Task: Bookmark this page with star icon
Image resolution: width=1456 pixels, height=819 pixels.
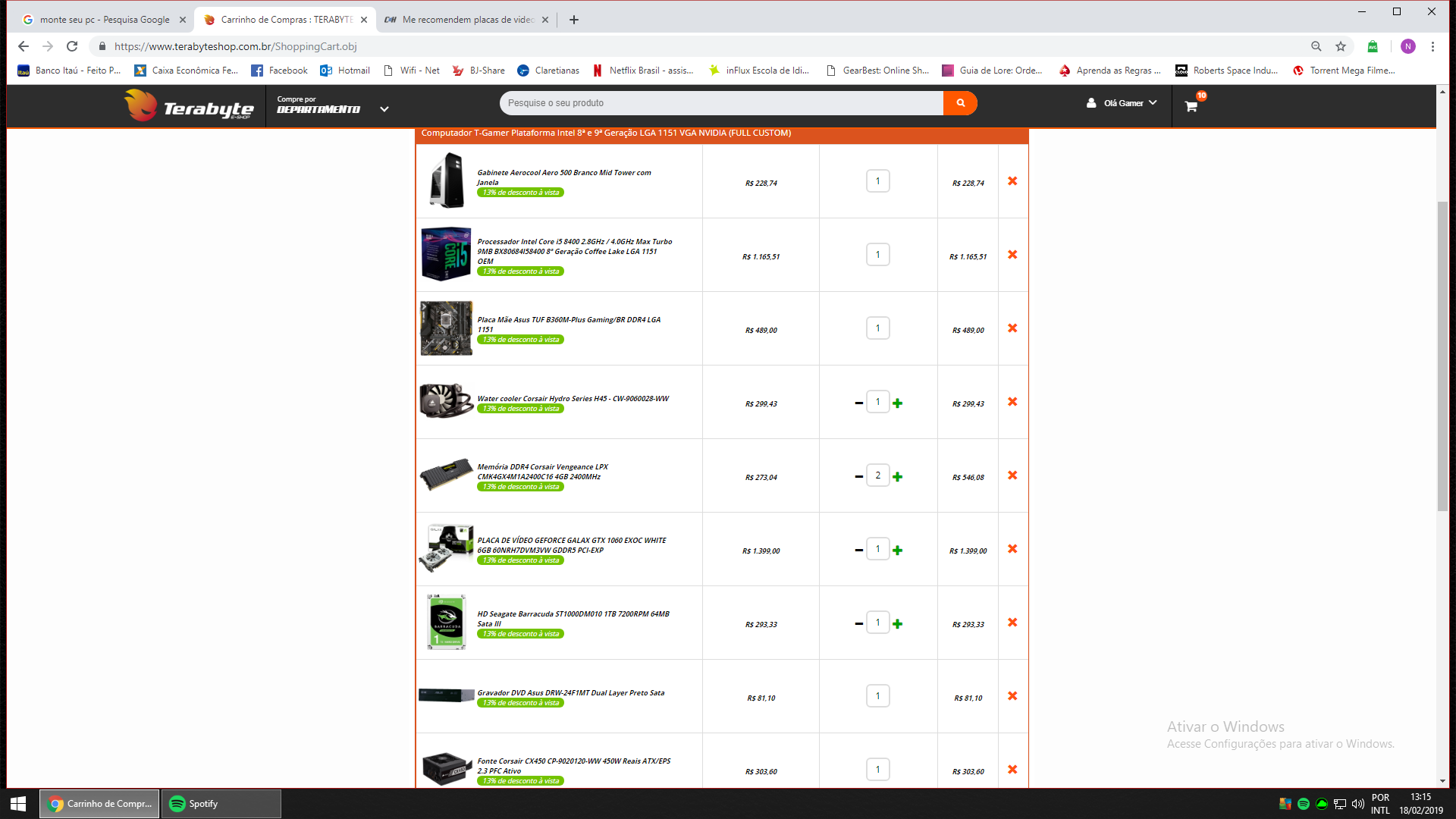Action: click(1341, 46)
